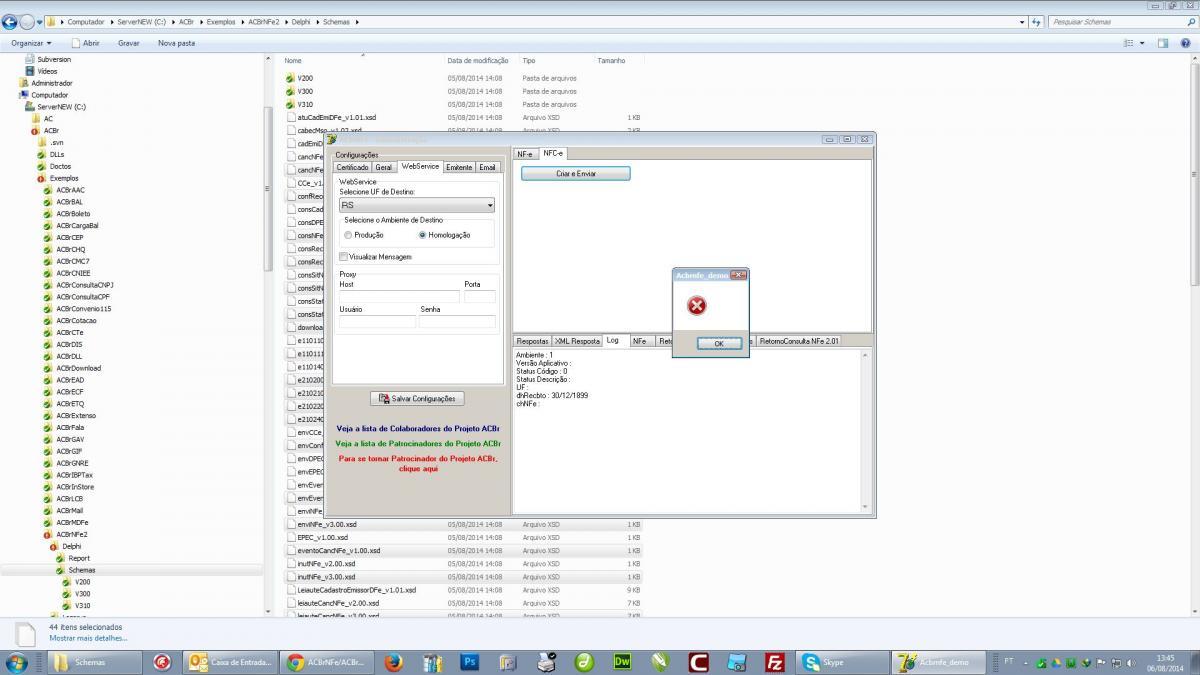Enable the Visualizar Mensagem checkbox
Image resolution: width=1200 pixels, height=675 pixels.
[x=344, y=257]
